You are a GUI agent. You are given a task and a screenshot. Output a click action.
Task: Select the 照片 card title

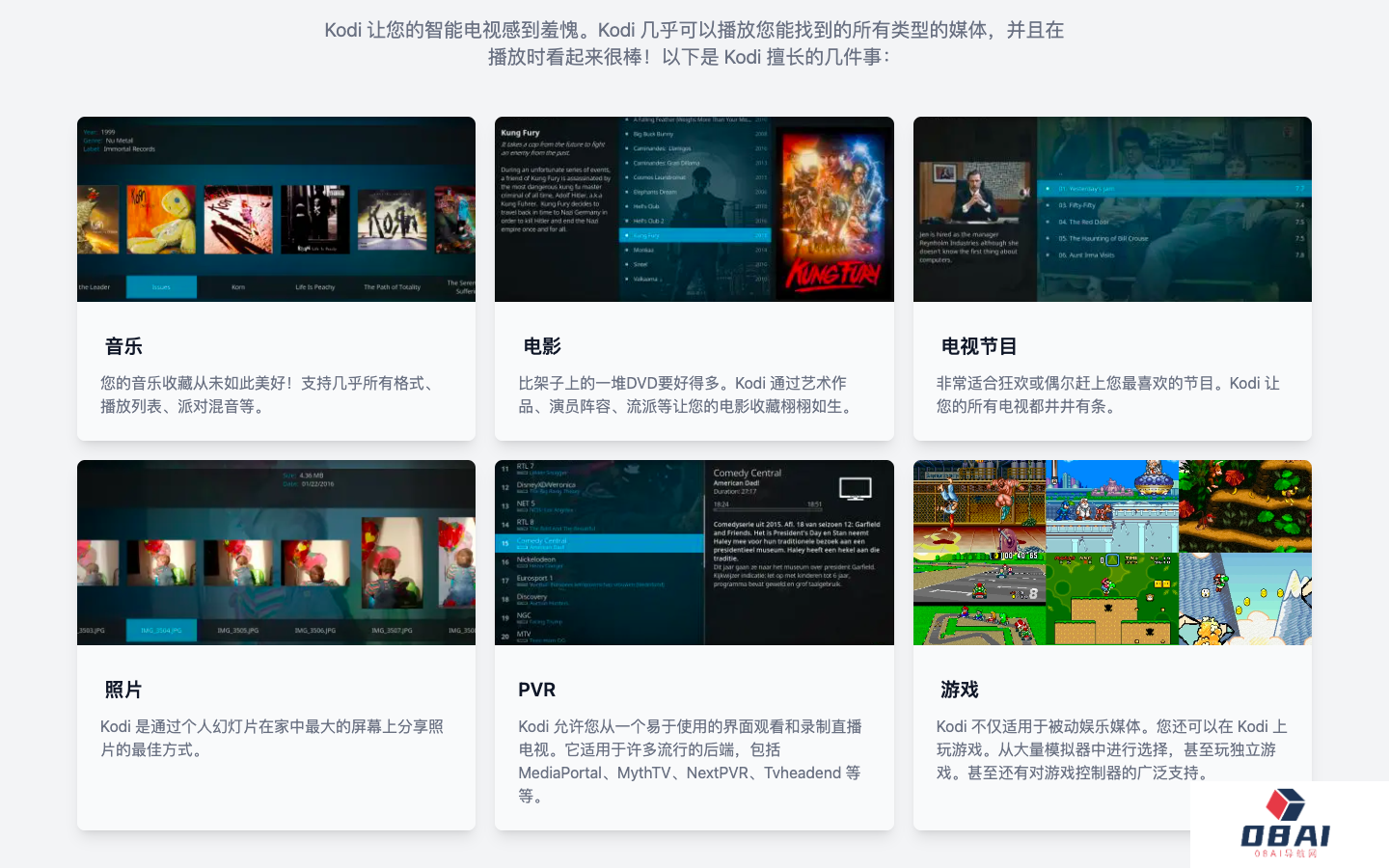click(x=123, y=690)
